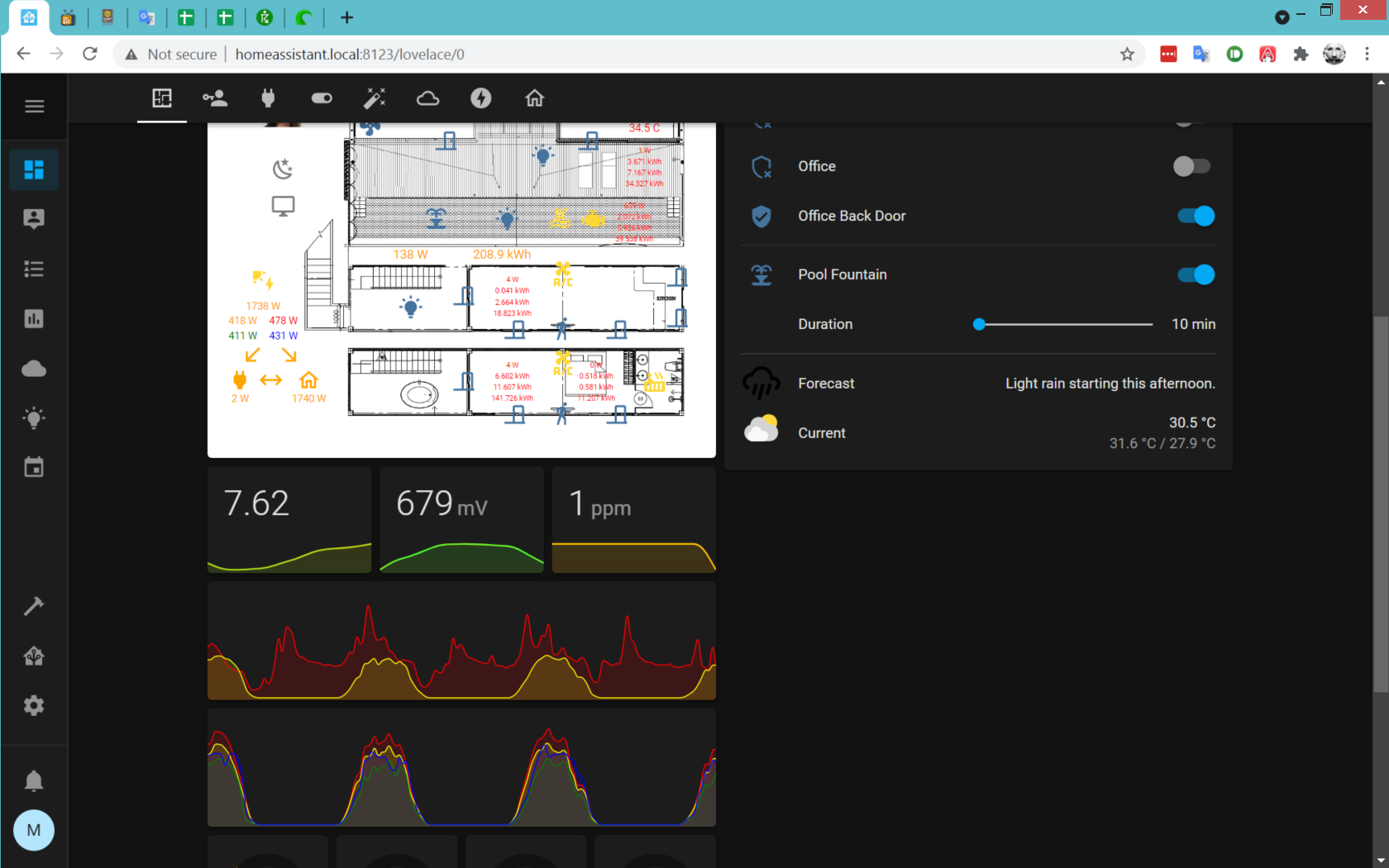The width and height of the screenshot is (1389, 868).
Task: Click the Pool Fountain row icon
Action: point(761,274)
